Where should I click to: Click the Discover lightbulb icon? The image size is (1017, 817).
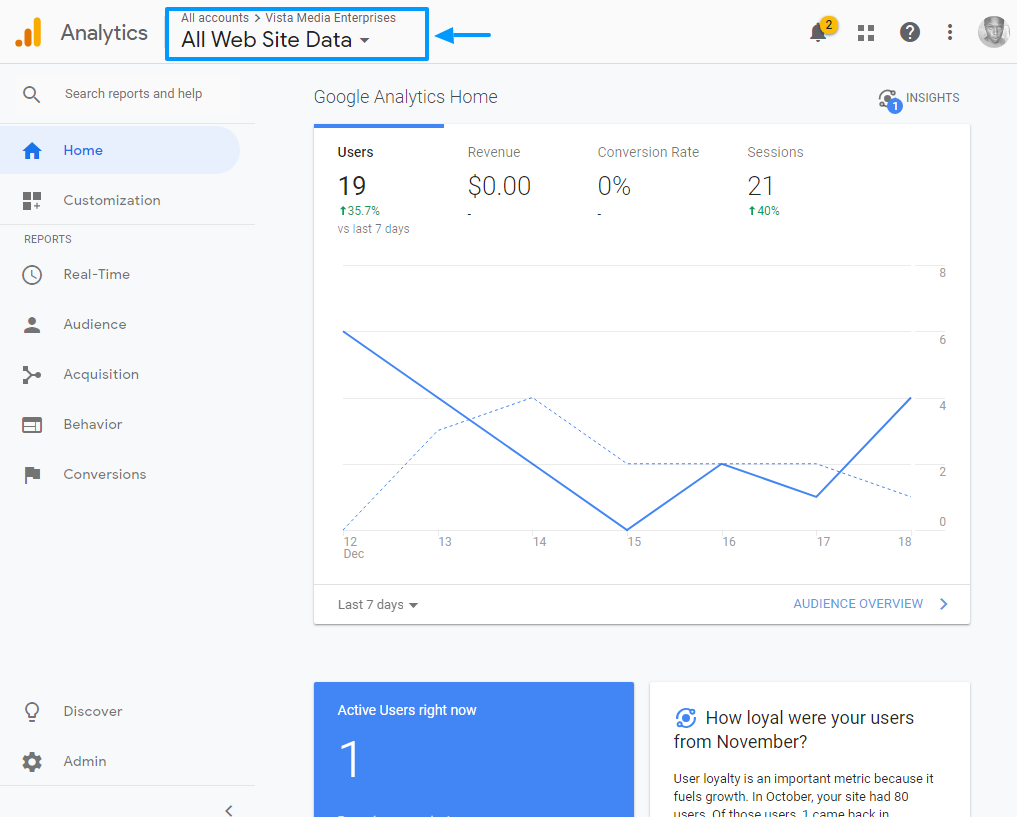point(33,712)
